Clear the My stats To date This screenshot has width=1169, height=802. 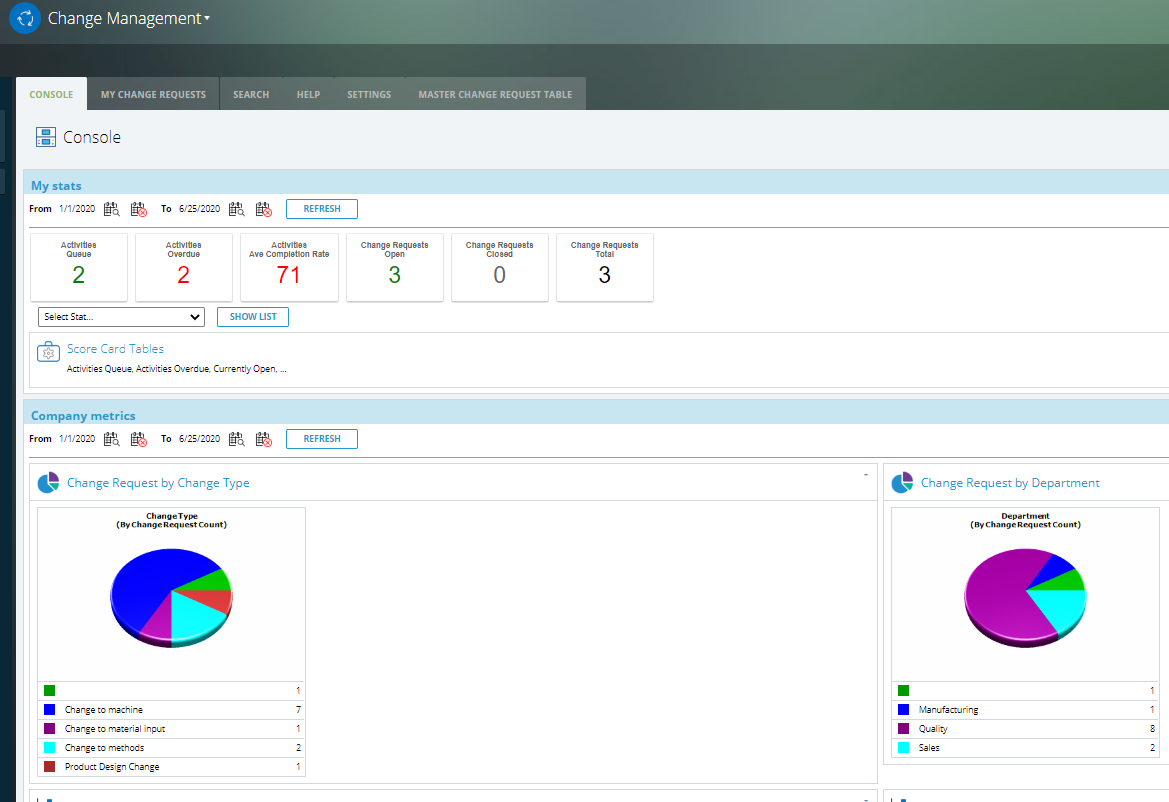tap(263, 209)
